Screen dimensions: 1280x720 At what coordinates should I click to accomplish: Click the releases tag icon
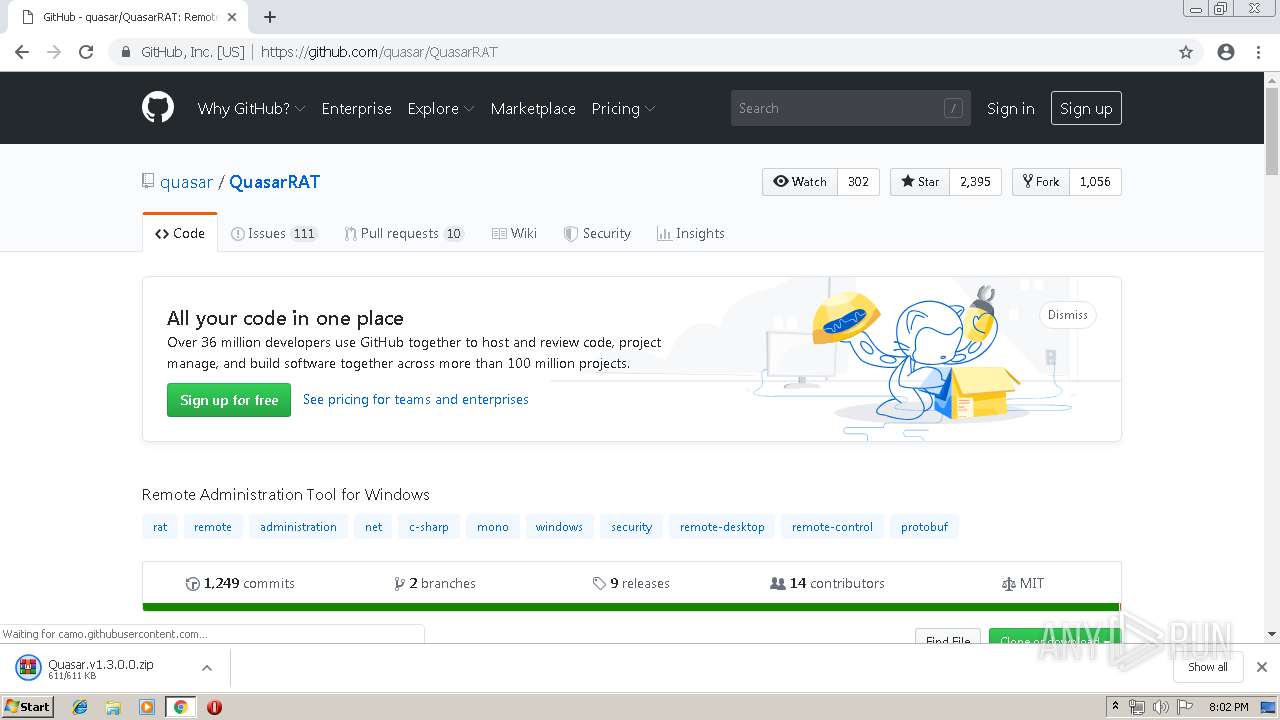coord(599,584)
